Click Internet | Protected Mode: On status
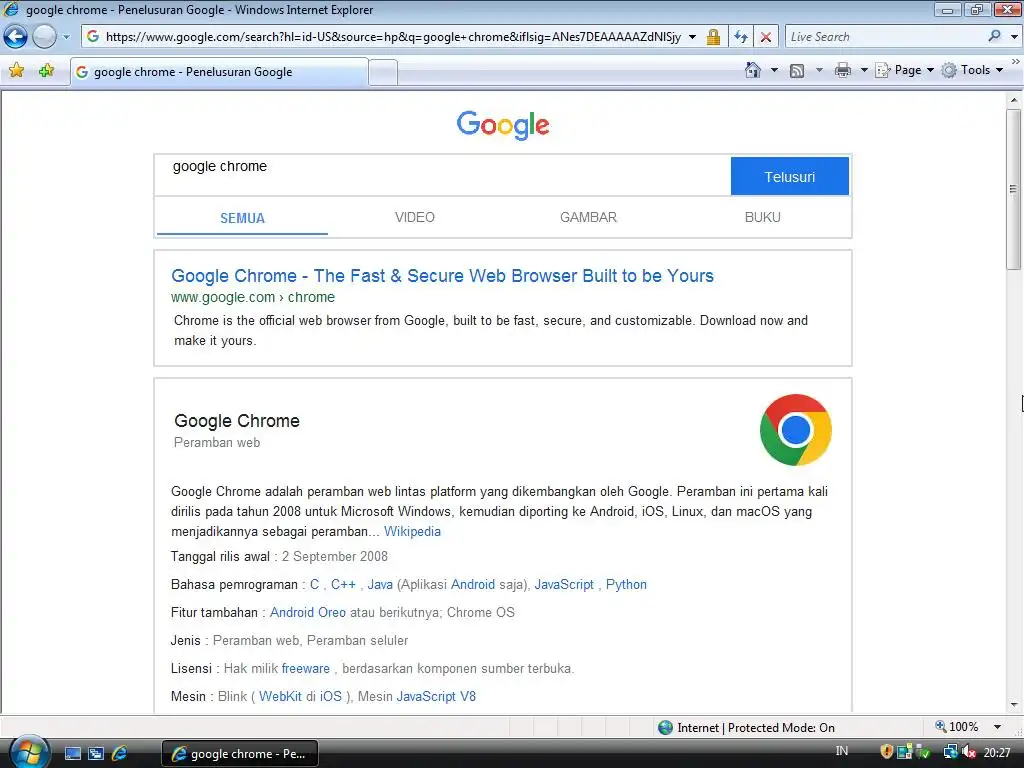Image resolution: width=1024 pixels, height=768 pixels. 746,728
